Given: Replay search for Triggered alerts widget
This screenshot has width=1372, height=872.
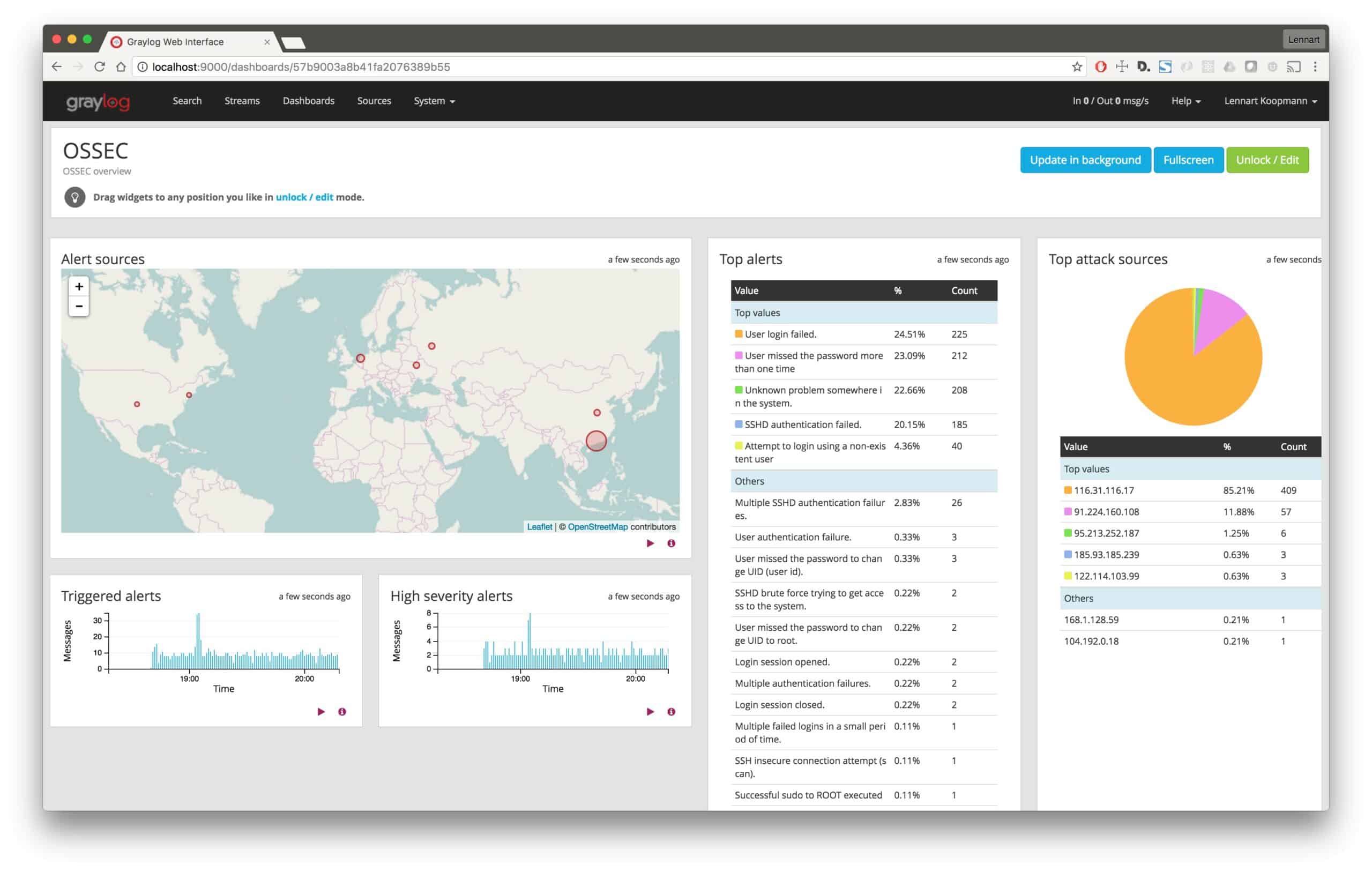Looking at the screenshot, I should [x=321, y=712].
